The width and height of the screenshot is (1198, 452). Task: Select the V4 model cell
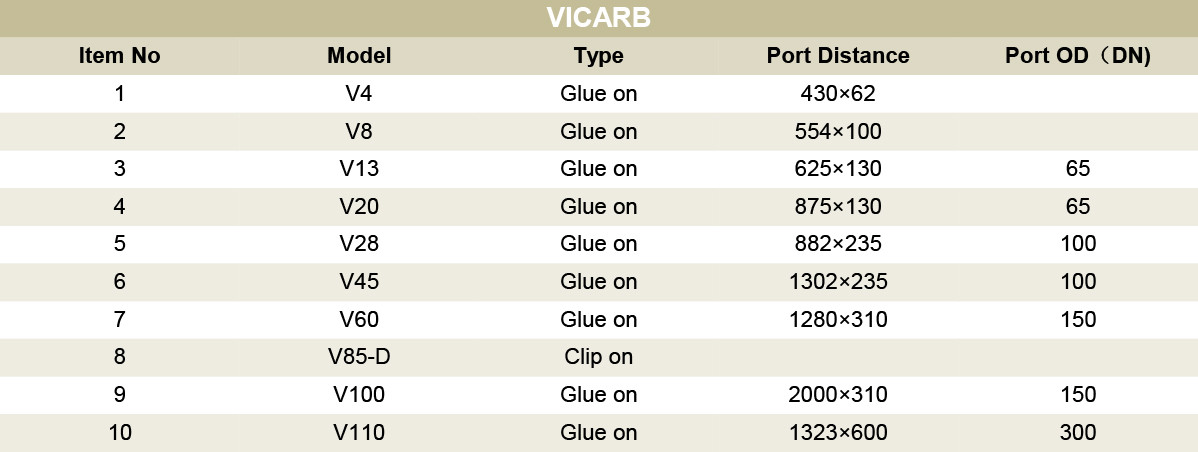click(x=359, y=94)
